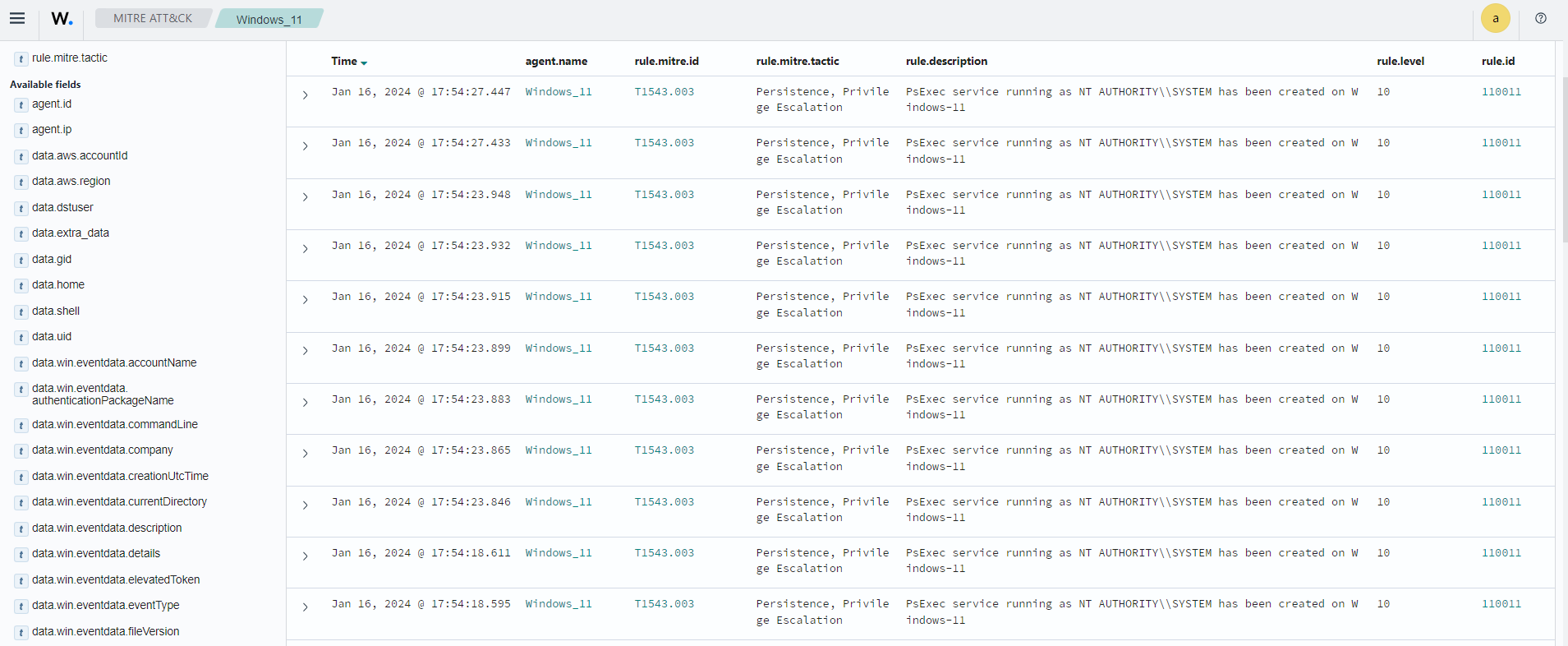Click the rule.mitre.tactic column header
Screen dimensions: 1568x646
798,62
